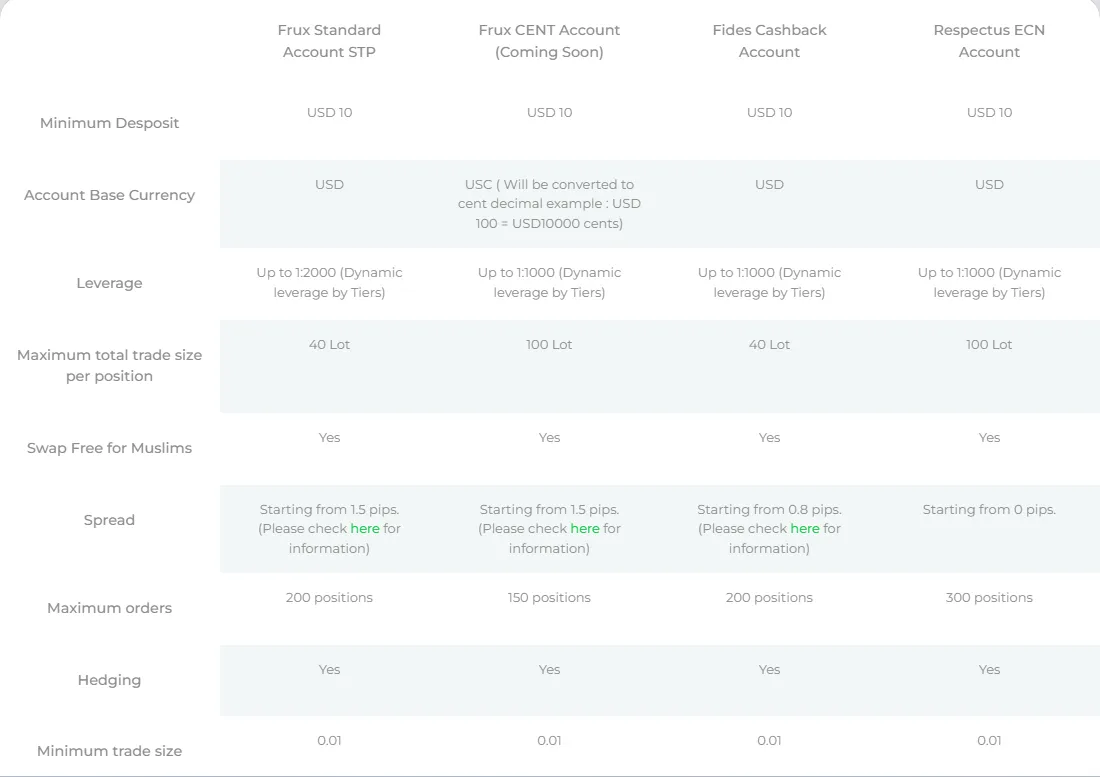The height and width of the screenshot is (777, 1100).
Task: Select the Frux CENT Account (Coming Soon) header
Action: 549,41
